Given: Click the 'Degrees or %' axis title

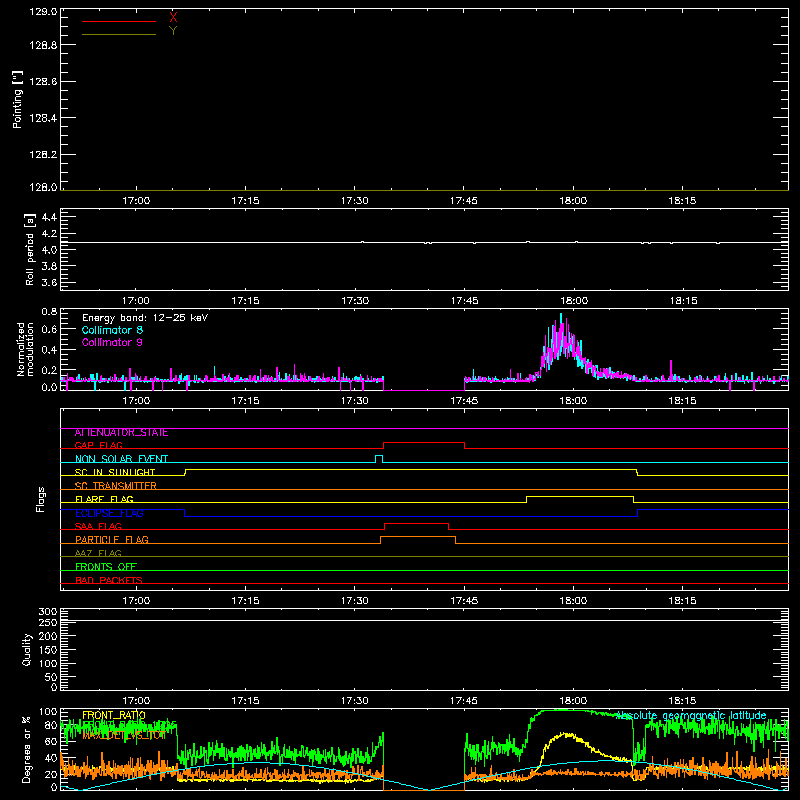Looking at the screenshot, I should coord(26,750).
